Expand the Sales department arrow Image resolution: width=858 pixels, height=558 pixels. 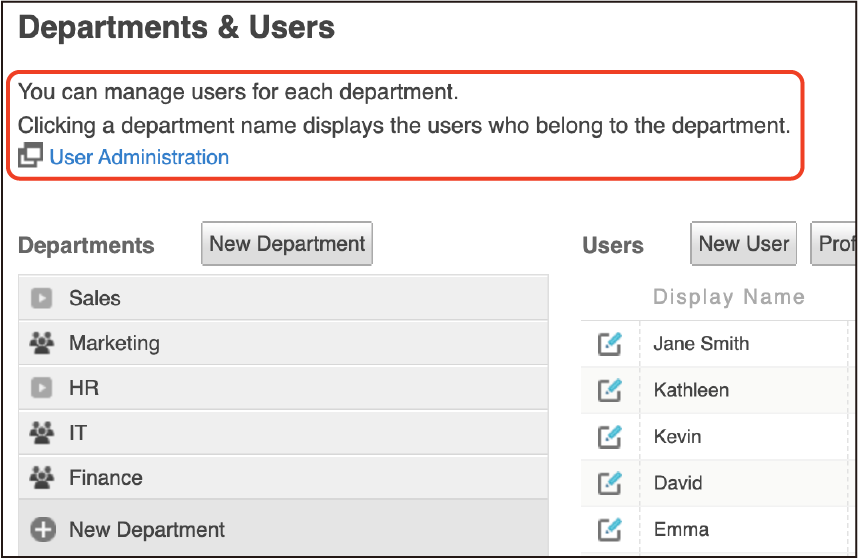[x=41, y=298]
